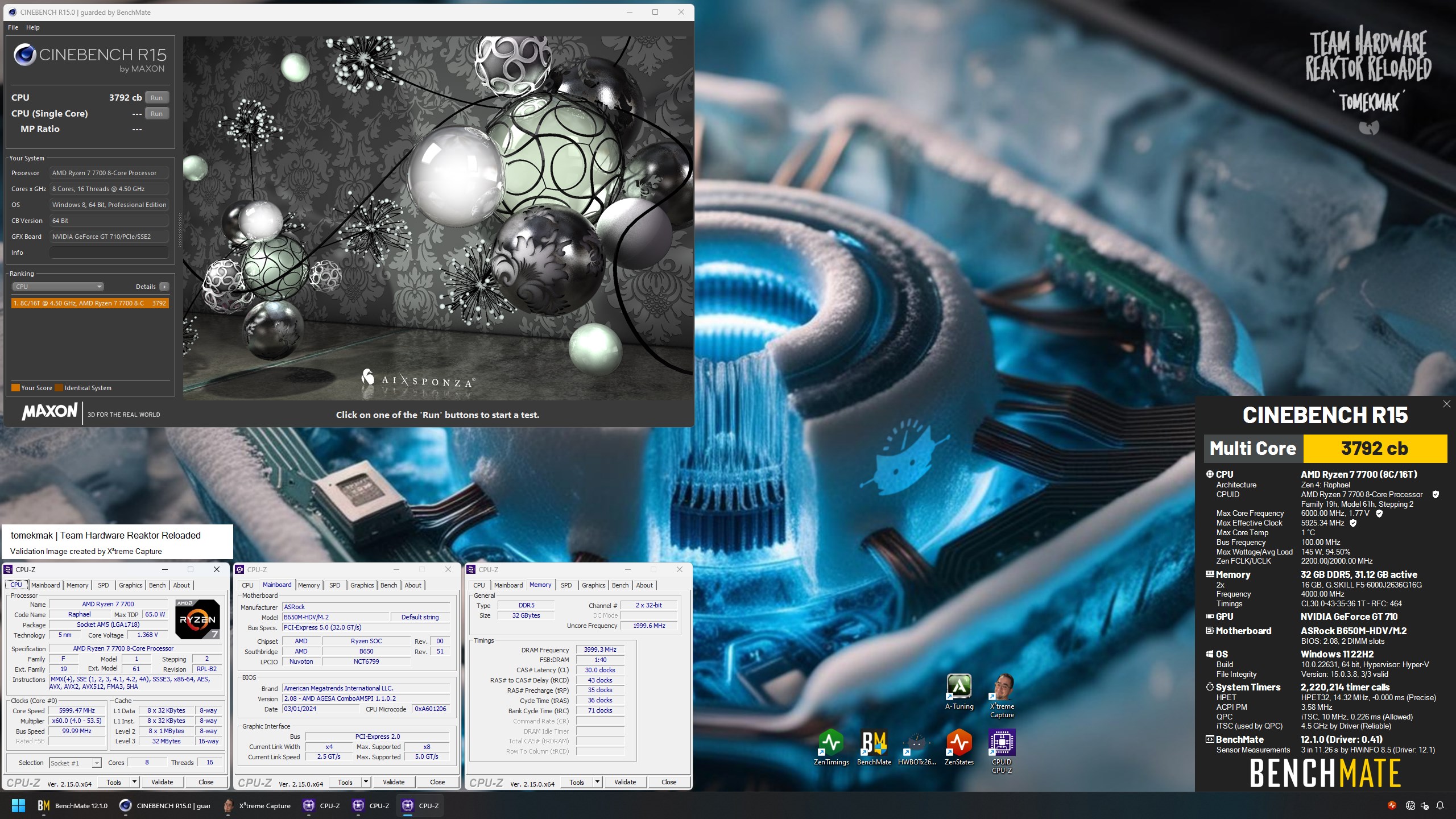Click Max Core Frequency 6000.00 MHz value
Screen dimensions: 1456x819
1335,514
